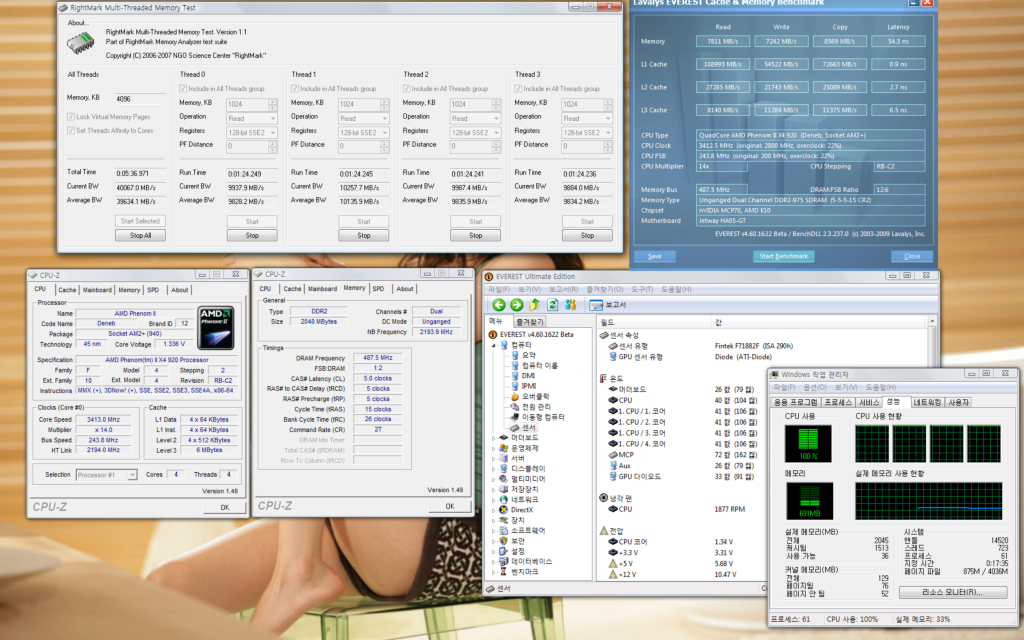The height and width of the screenshot is (640, 1024).
Task: Click the warning icon beside 전압
Action: (603, 530)
